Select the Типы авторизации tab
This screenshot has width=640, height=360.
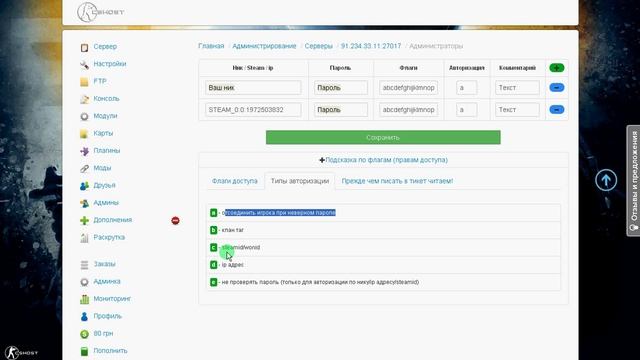[300, 181]
